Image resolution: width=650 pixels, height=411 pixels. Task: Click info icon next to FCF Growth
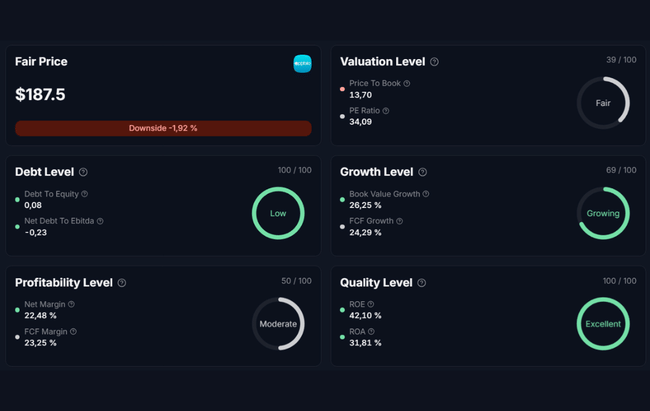pyautogui.click(x=400, y=221)
